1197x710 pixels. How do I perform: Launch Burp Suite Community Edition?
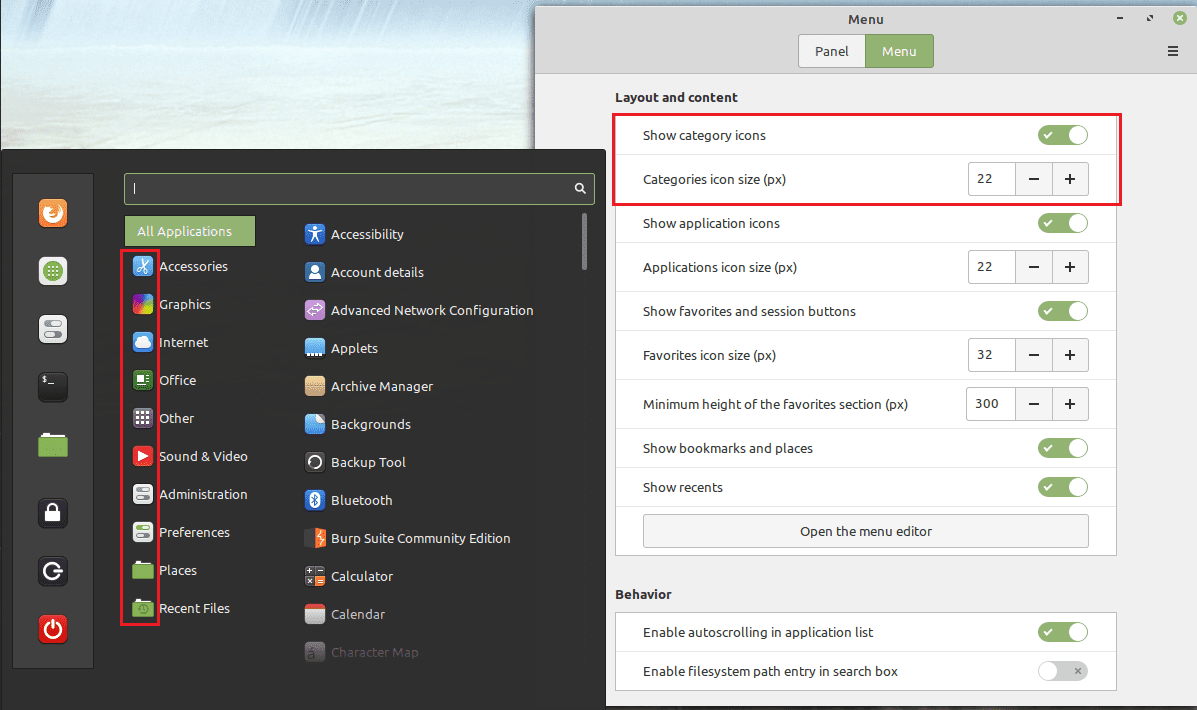(407, 538)
